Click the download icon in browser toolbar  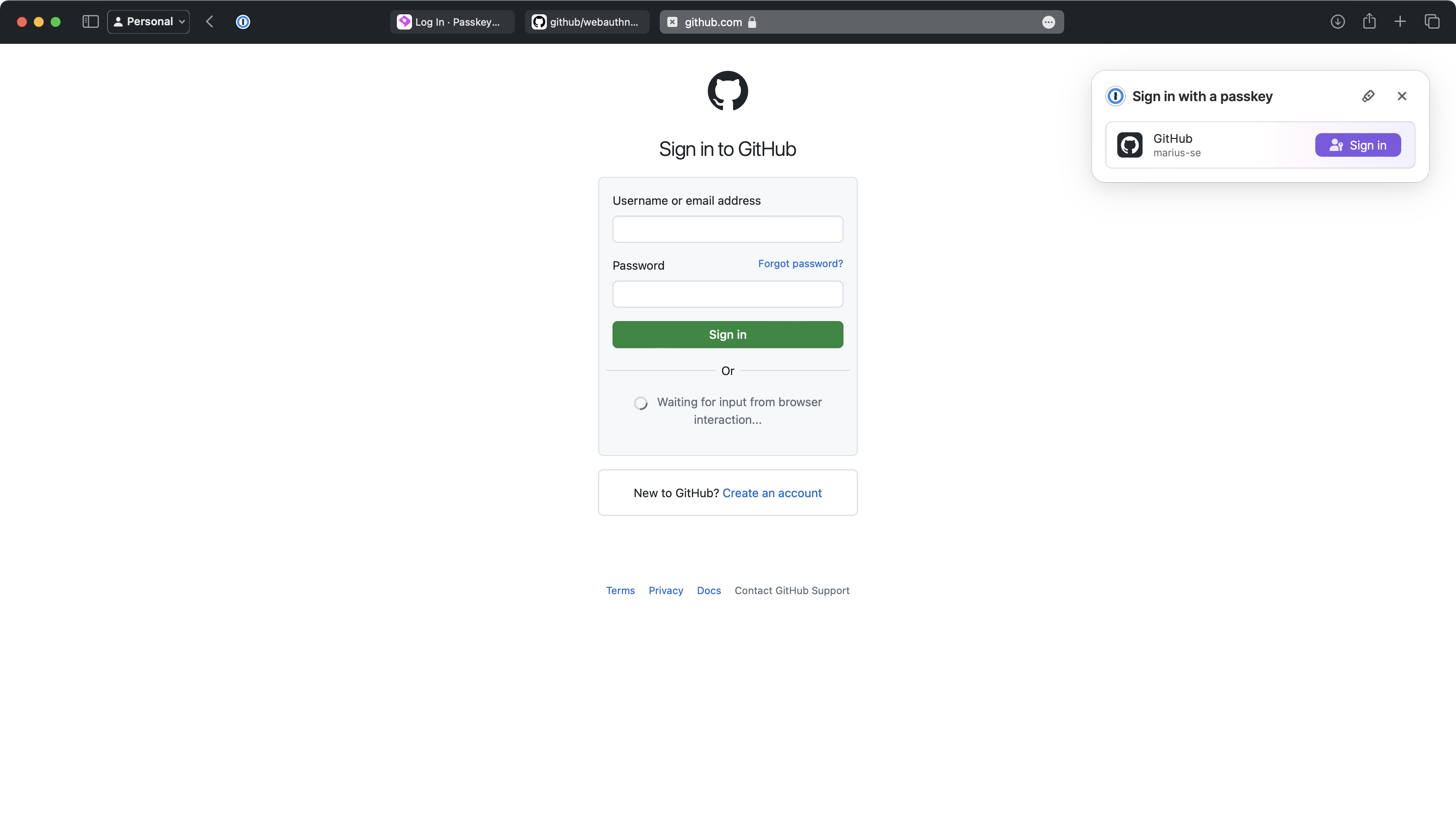pos(1338,21)
